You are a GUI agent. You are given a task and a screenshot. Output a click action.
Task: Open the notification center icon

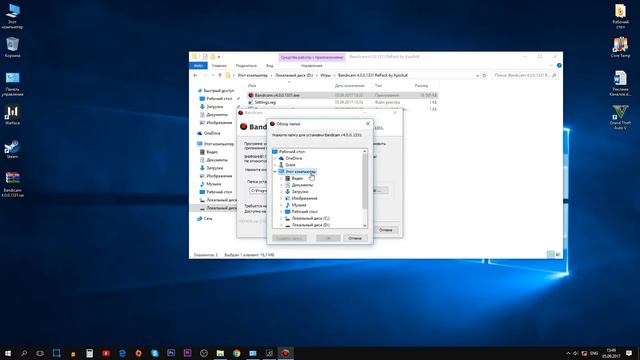click(629, 353)
